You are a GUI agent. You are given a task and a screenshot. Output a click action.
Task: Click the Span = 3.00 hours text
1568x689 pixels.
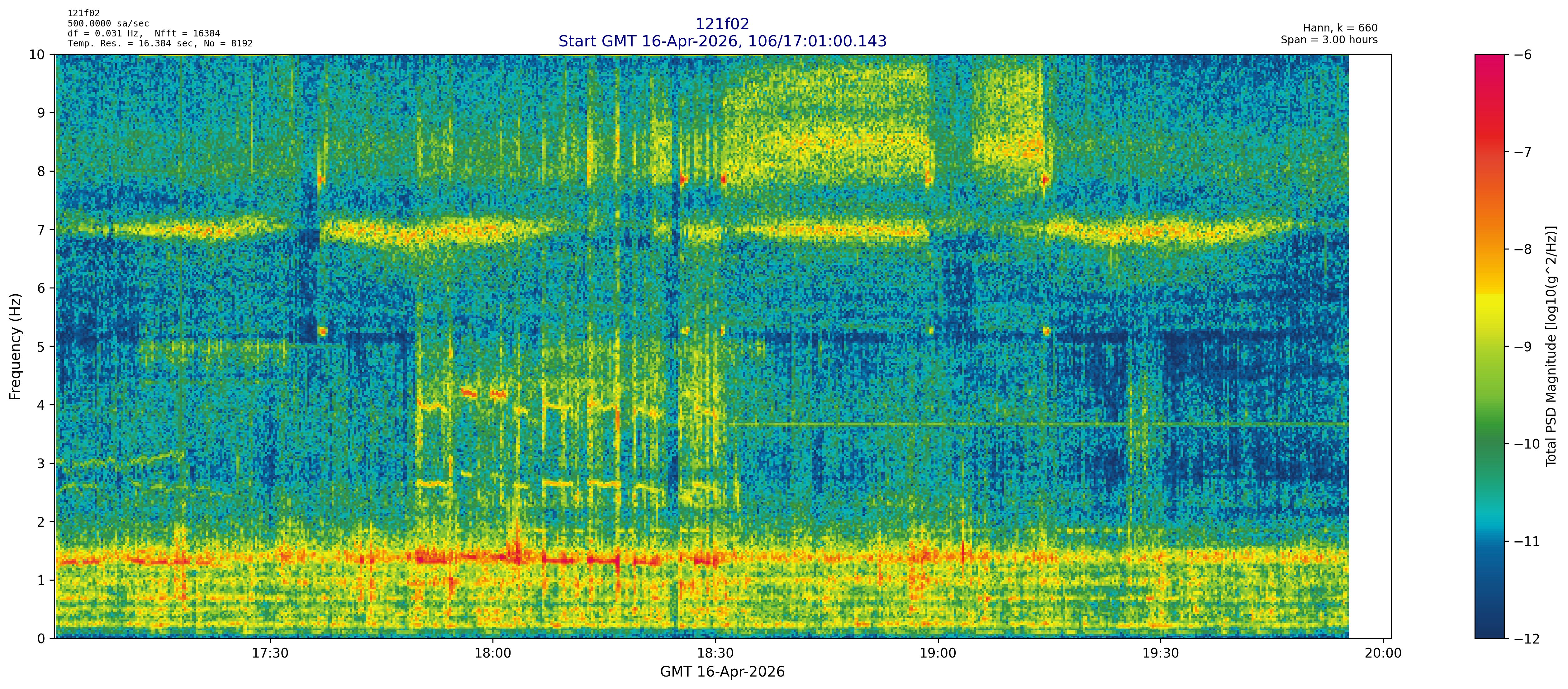[1329, 40]
